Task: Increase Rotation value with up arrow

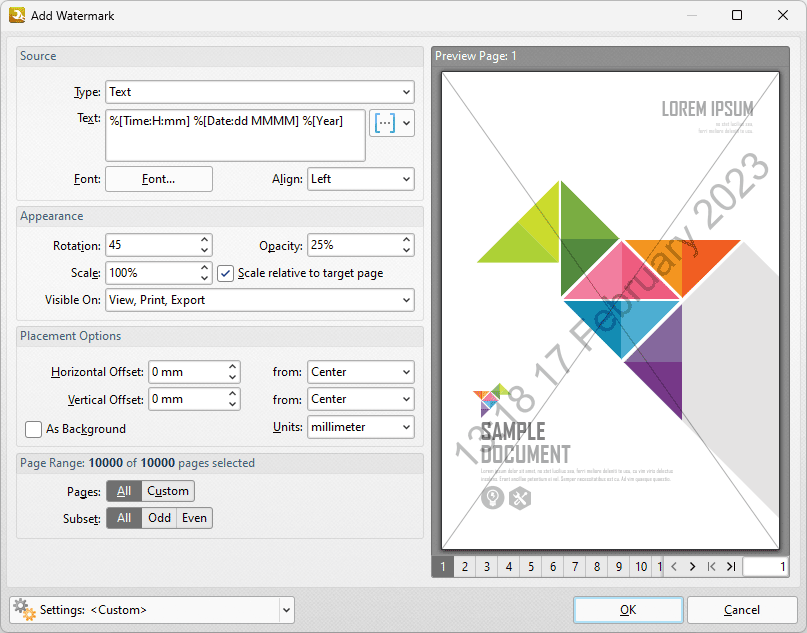Action: coord(204,240)
